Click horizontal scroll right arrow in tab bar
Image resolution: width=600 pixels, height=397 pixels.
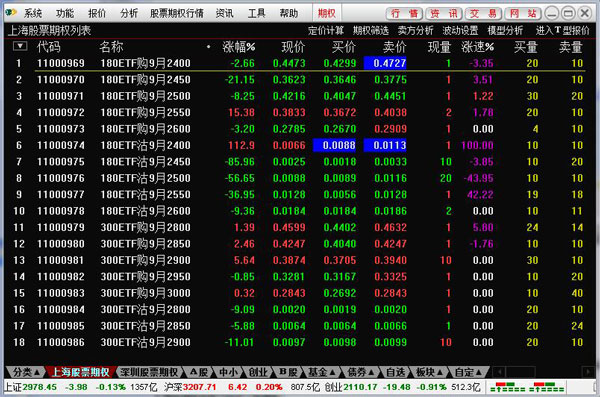tap(589, 372)
